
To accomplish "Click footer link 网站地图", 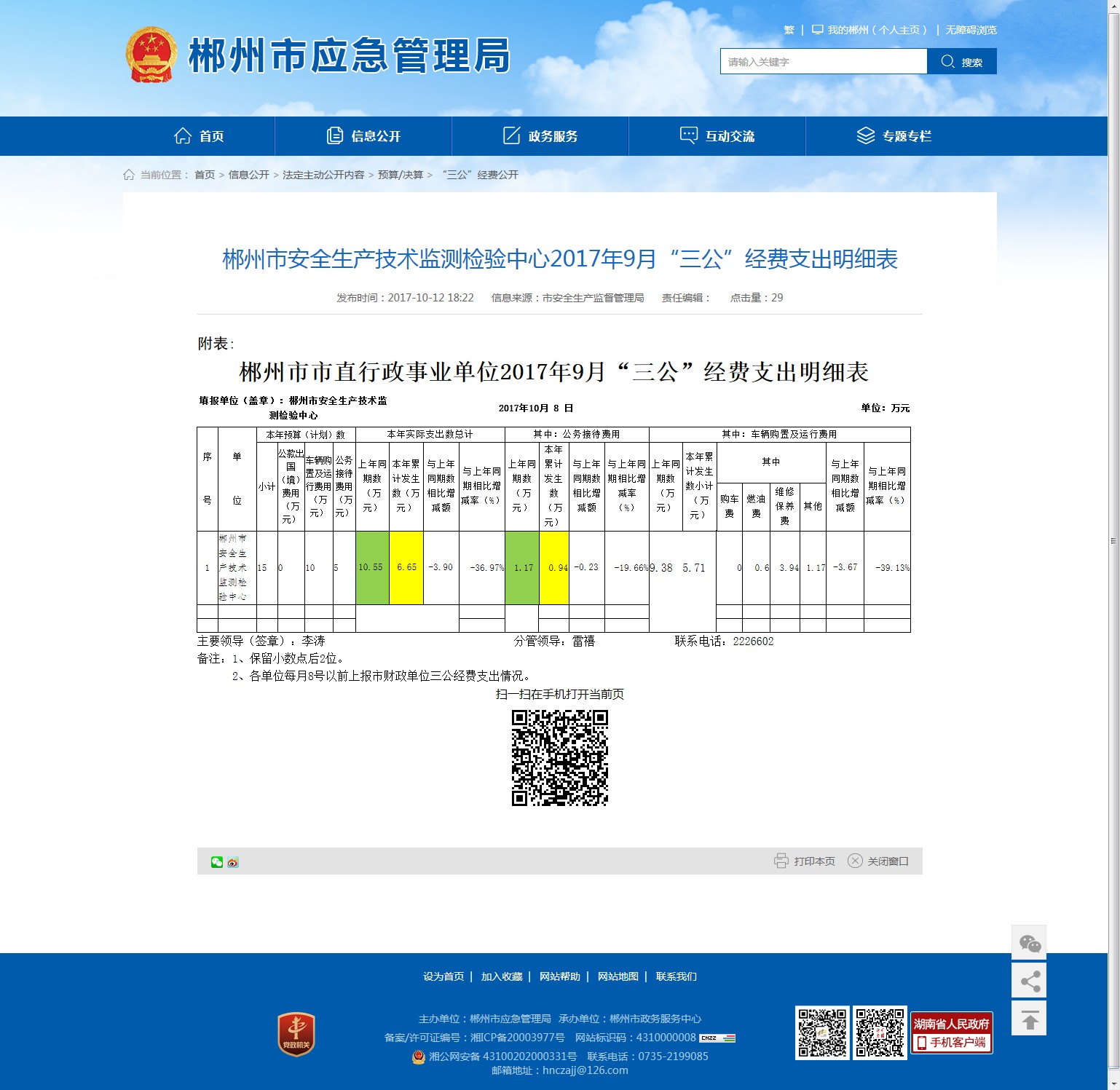I will coord(618,976).
